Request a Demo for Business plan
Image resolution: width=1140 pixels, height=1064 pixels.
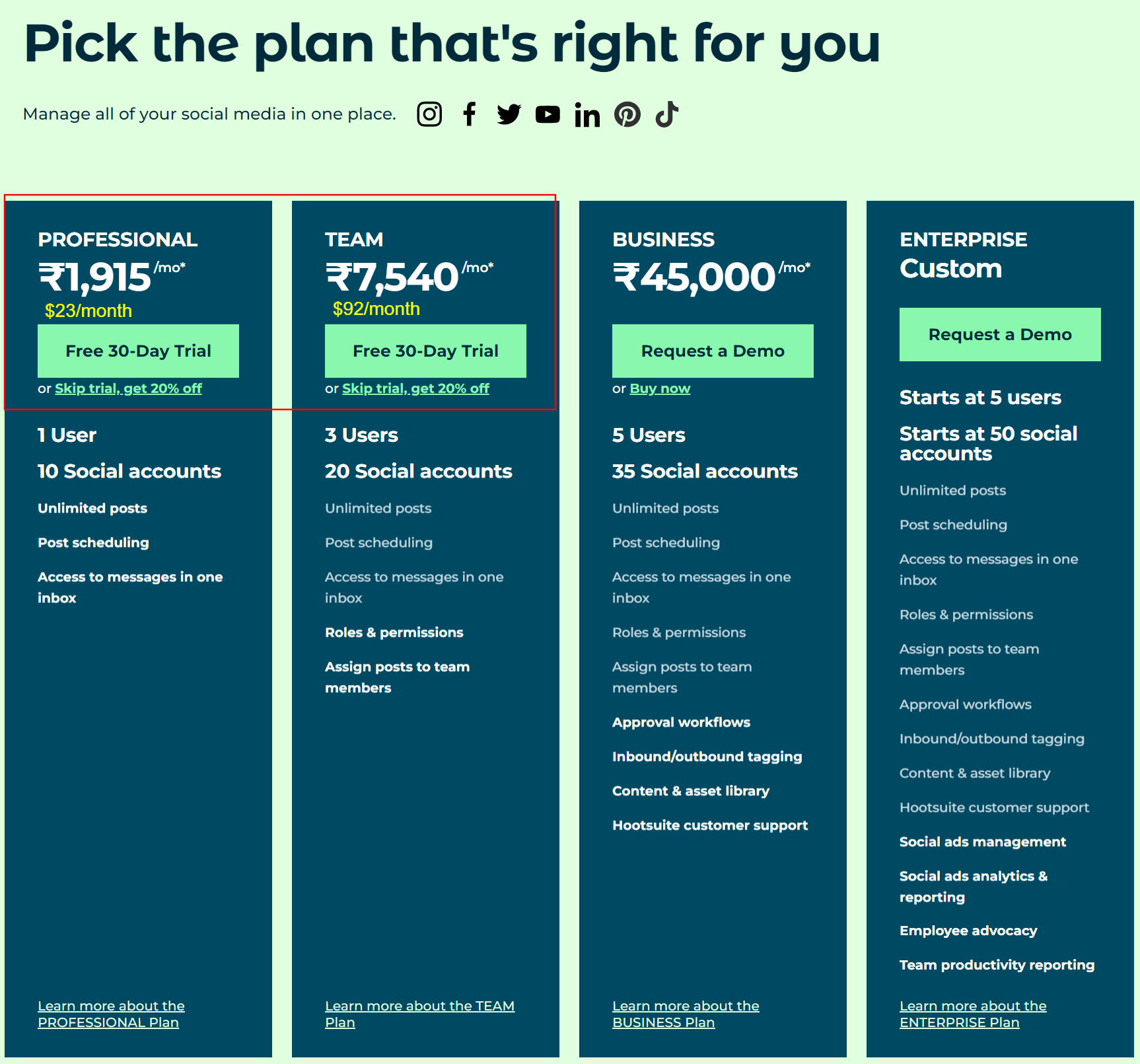[x=713, y=351]
